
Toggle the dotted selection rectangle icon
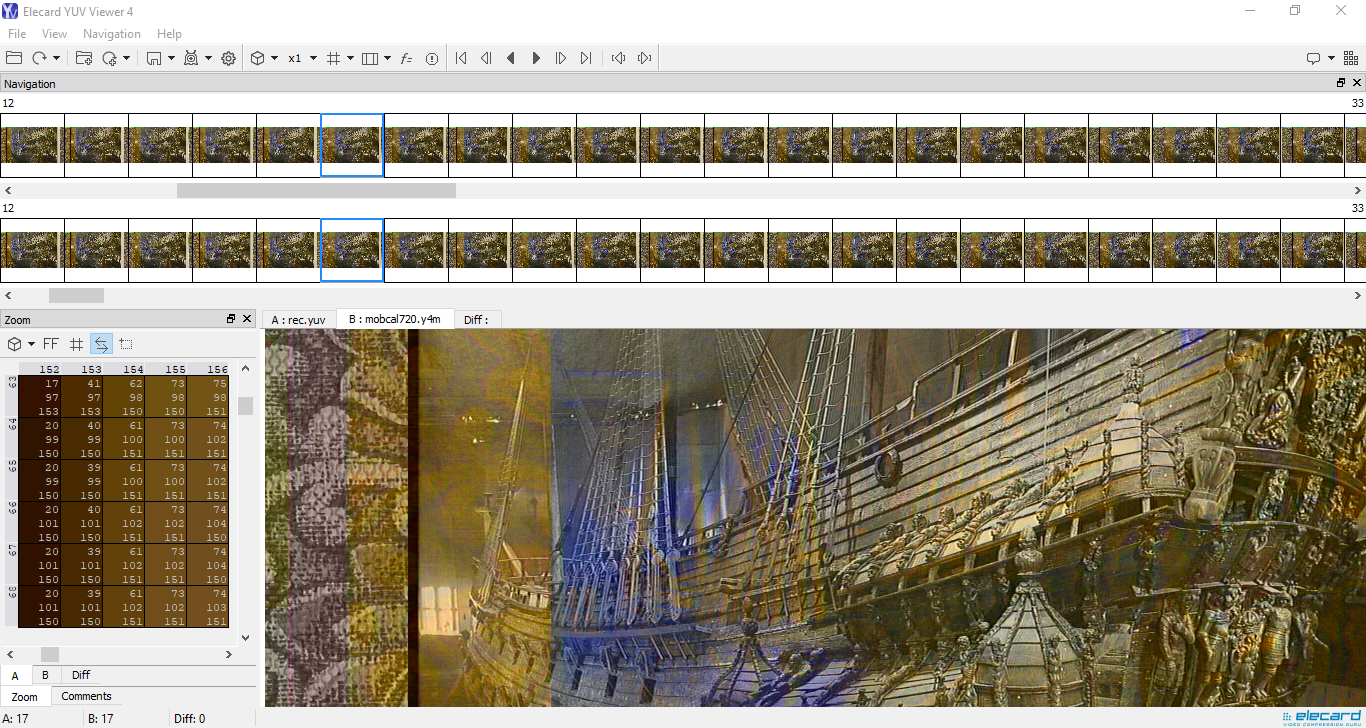pyautogui.click(x=126, y=344)
